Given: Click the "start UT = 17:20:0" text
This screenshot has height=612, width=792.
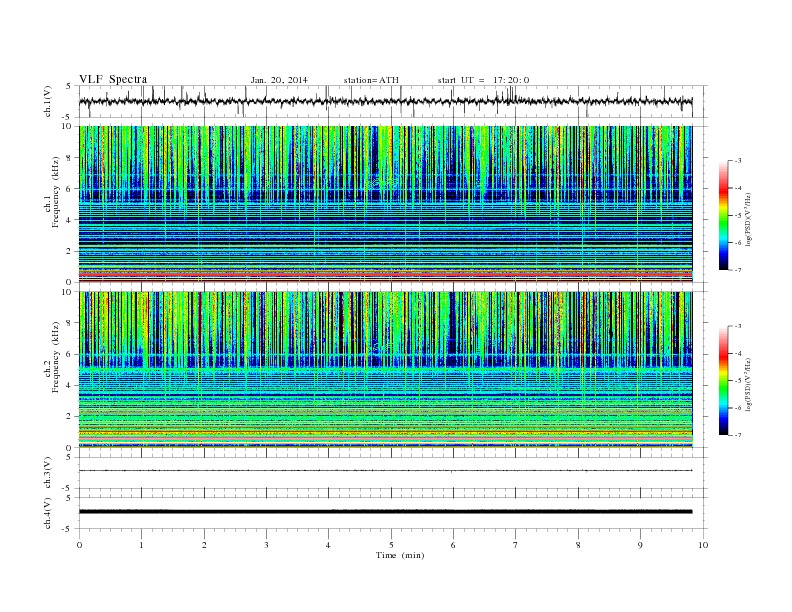Looking at the screenshot, I should (x=483, y=80).
